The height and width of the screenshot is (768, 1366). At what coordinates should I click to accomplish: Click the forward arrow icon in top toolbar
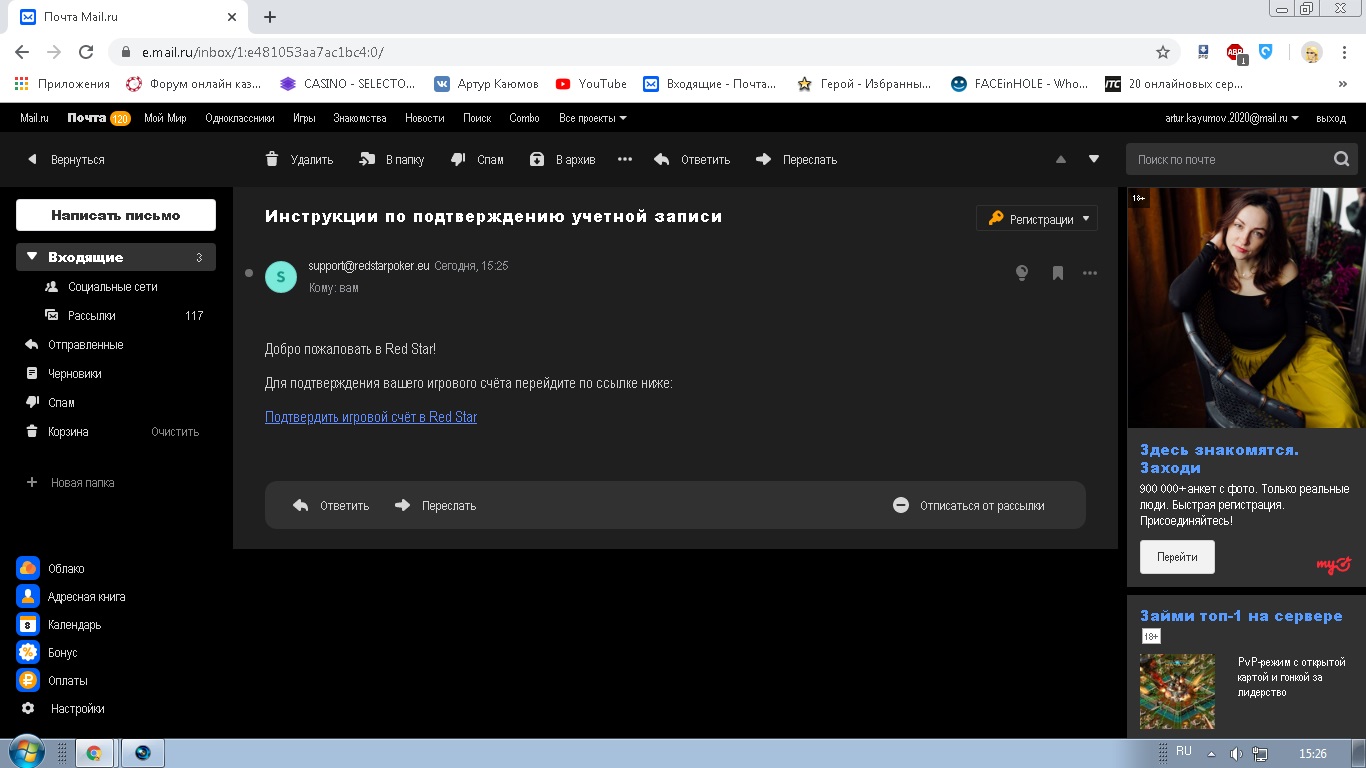(x=764, y=159)
